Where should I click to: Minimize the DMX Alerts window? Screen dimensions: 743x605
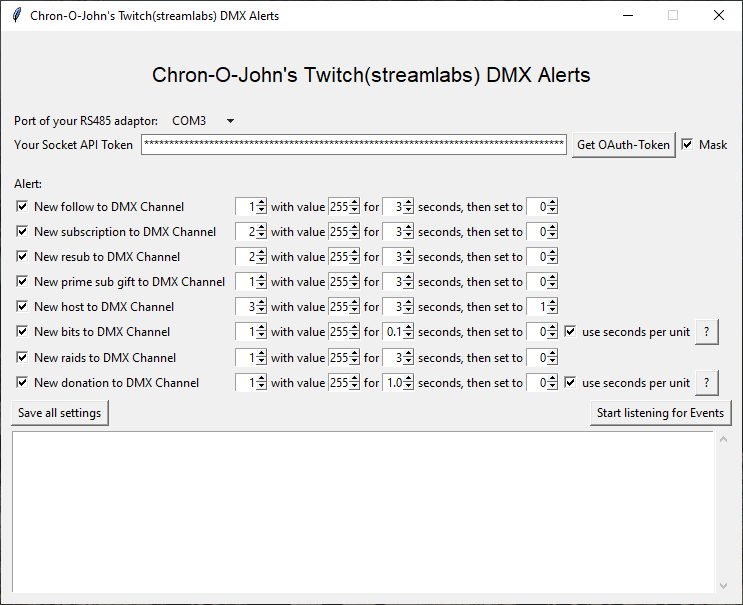628,15
